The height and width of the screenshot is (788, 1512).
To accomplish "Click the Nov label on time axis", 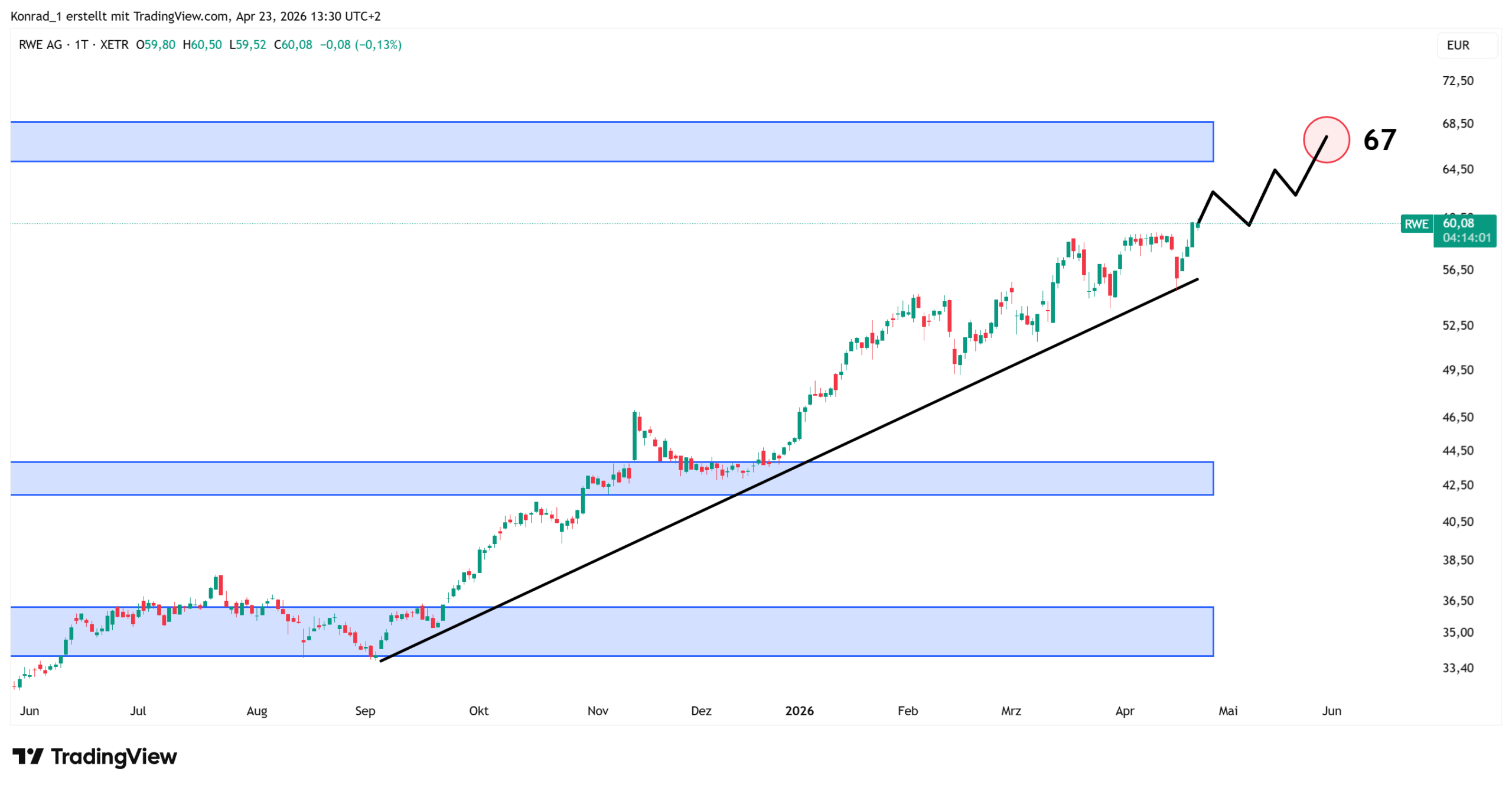I will pos(598,711).
